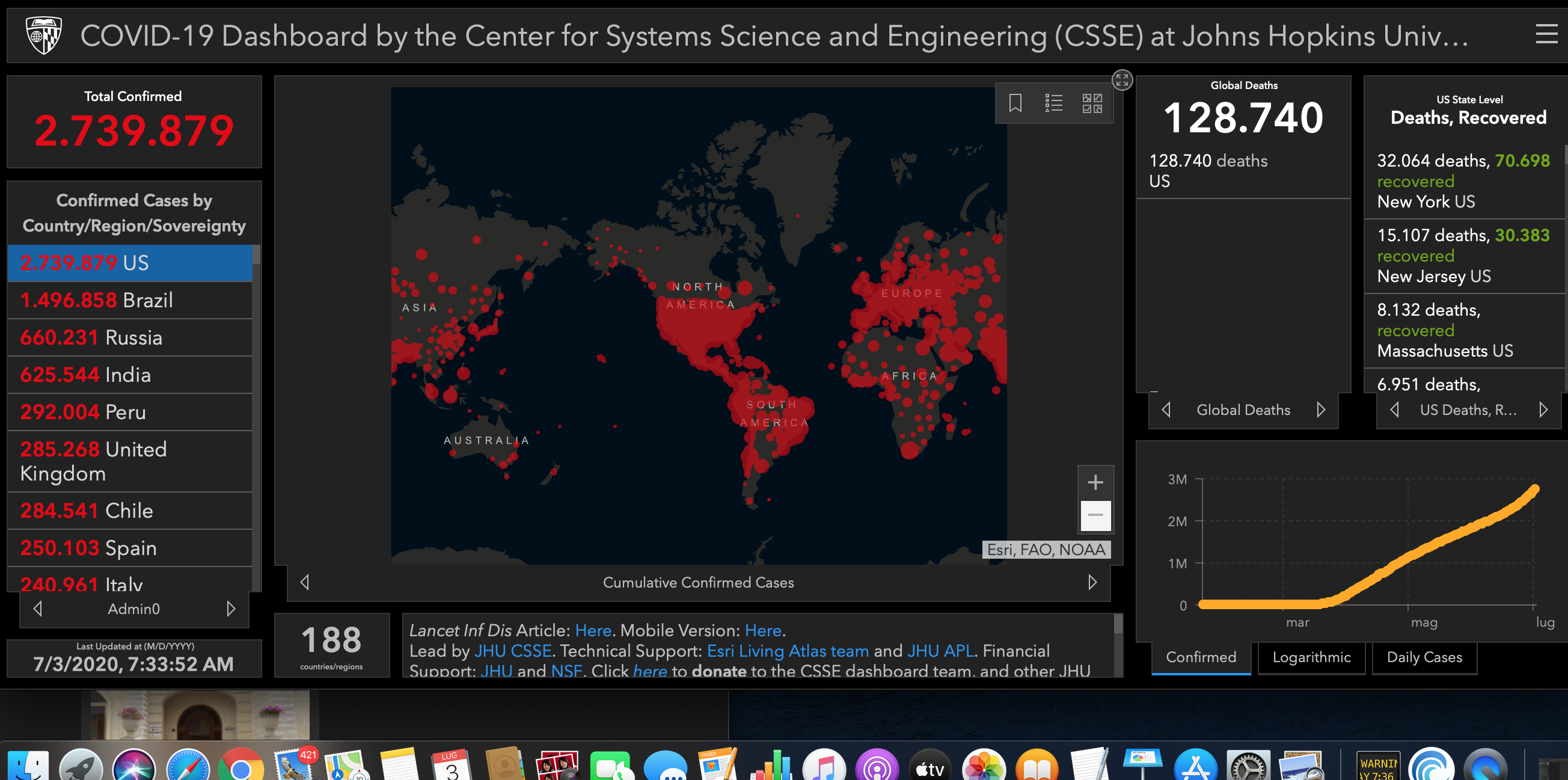
Task: Open FaceTime in the dock
Action: point(611,766)
